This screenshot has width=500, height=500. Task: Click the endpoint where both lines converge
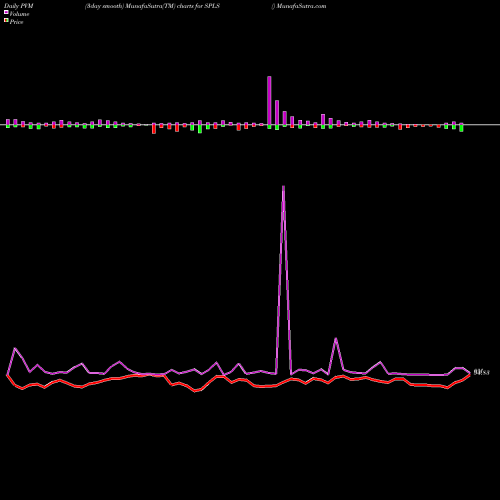(469, 373)
